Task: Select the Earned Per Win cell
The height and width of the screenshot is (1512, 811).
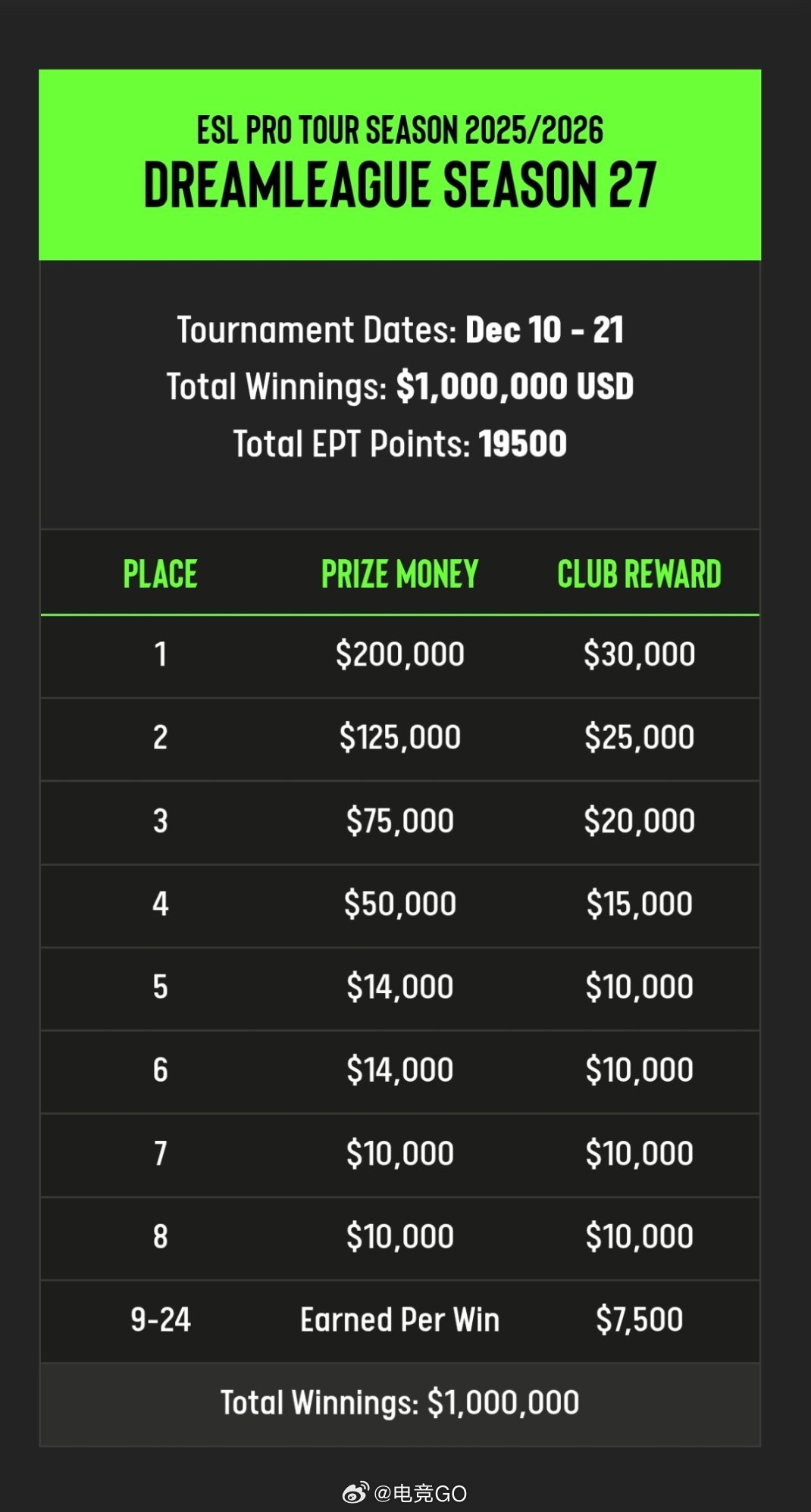Action: [x=400, y=1320]
